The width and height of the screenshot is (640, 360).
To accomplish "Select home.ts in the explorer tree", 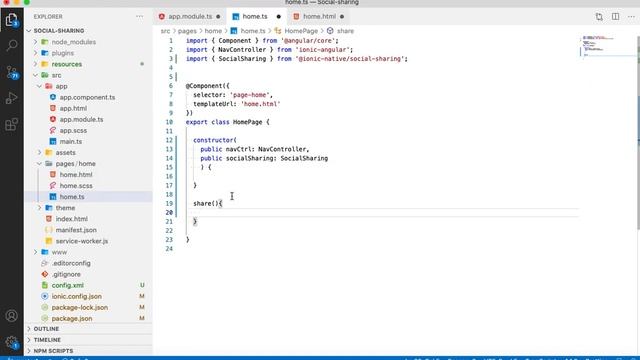I will [72, 196].
